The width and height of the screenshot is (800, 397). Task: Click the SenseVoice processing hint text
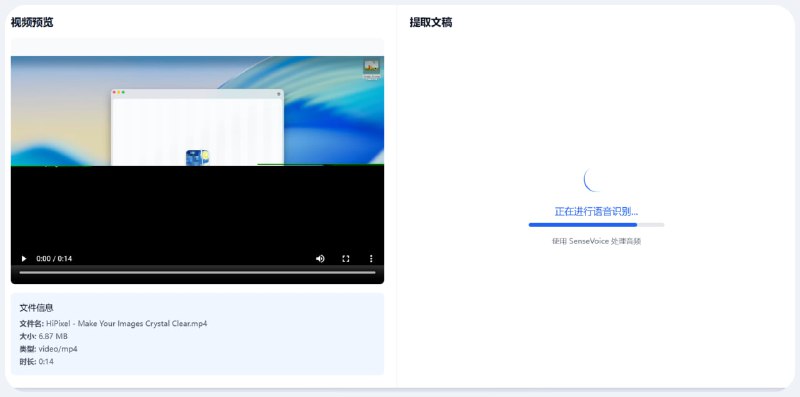(x=596, y=241)
